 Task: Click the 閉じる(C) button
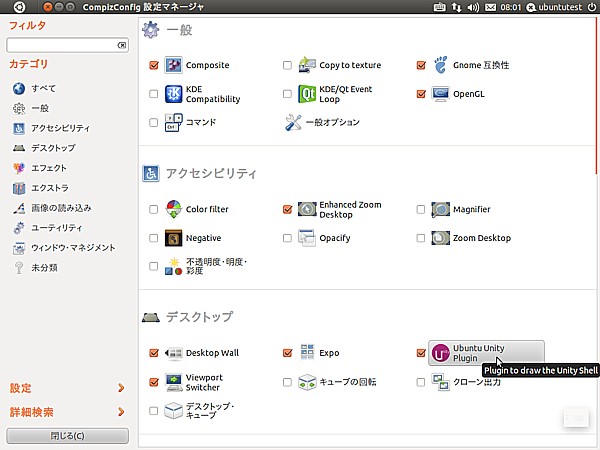(67, 436)
